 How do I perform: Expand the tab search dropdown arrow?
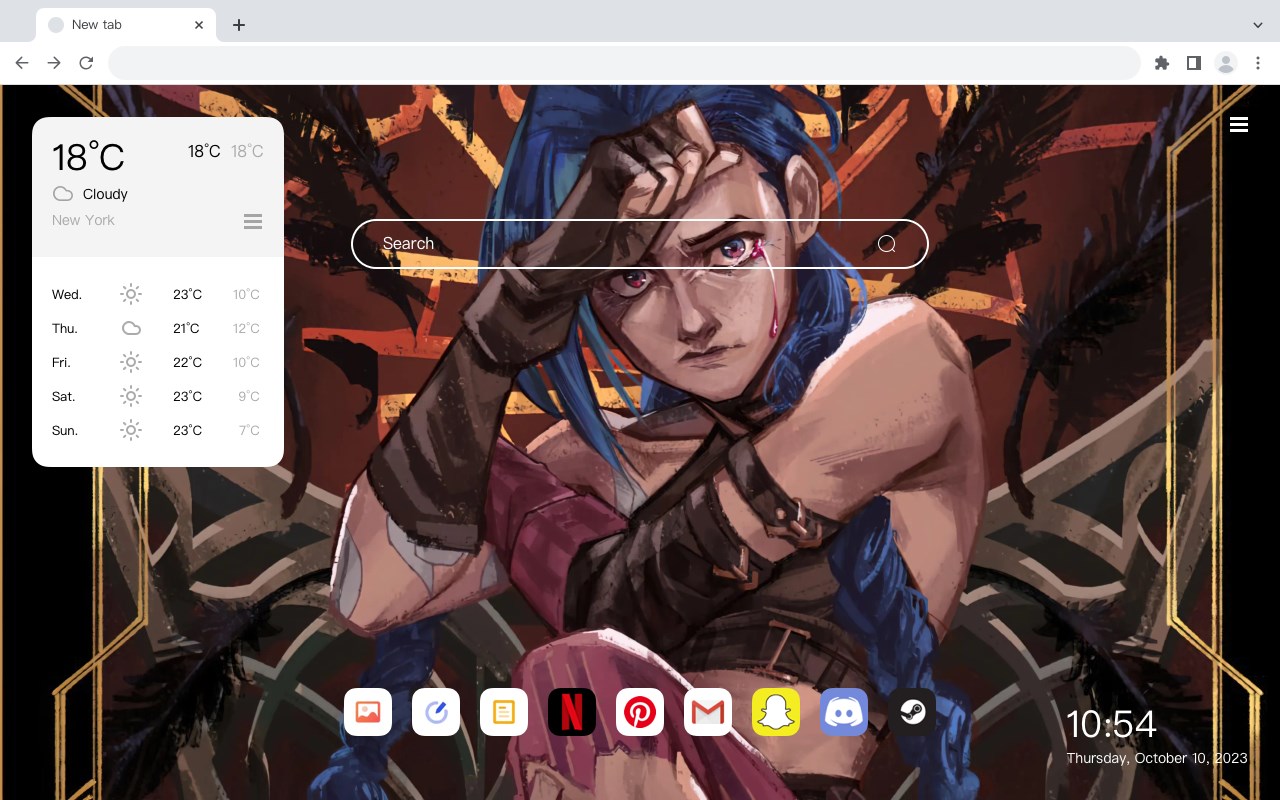click(1257, 25)
